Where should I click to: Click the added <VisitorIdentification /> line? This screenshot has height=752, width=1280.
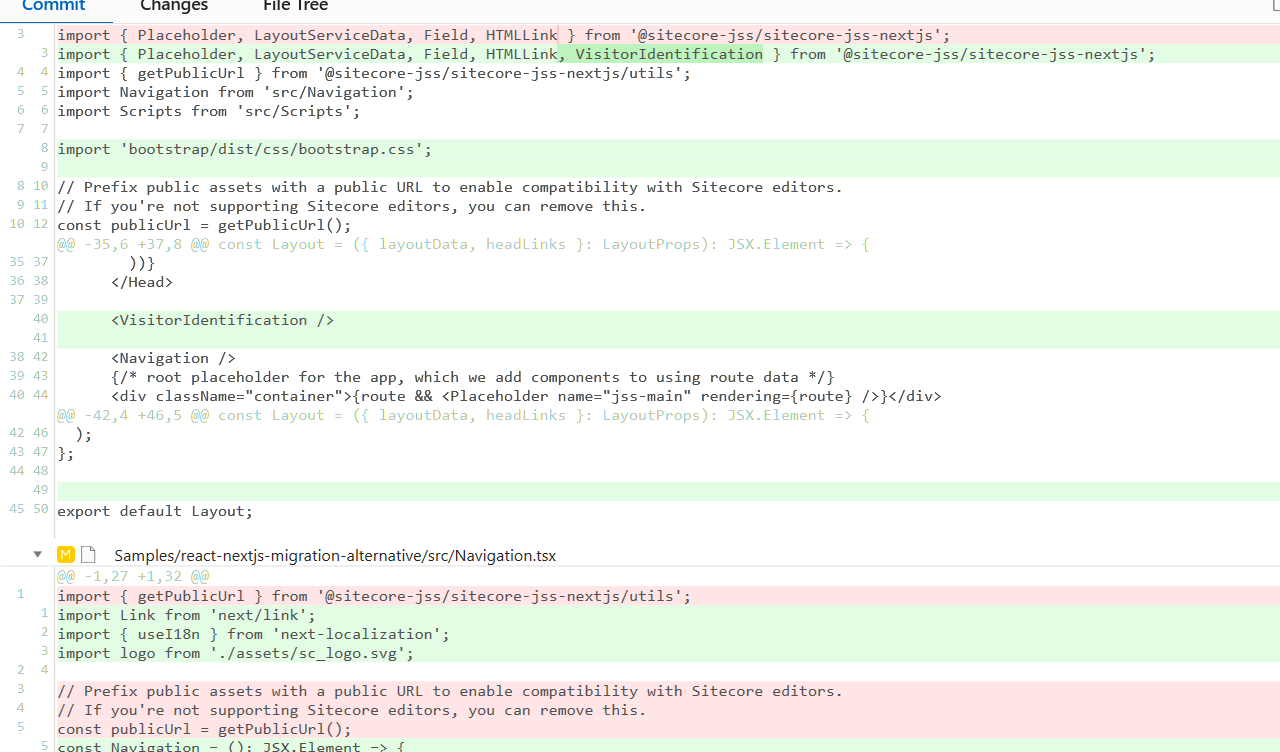[222, 320]
